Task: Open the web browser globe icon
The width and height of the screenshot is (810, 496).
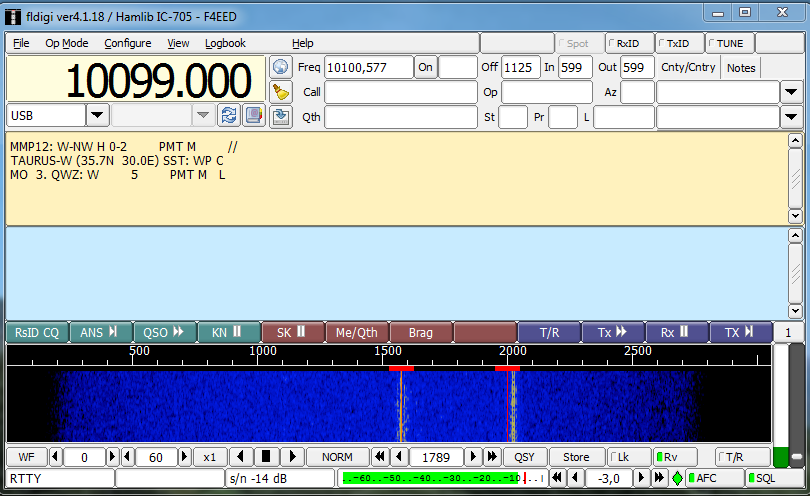Action: [281, 67]
